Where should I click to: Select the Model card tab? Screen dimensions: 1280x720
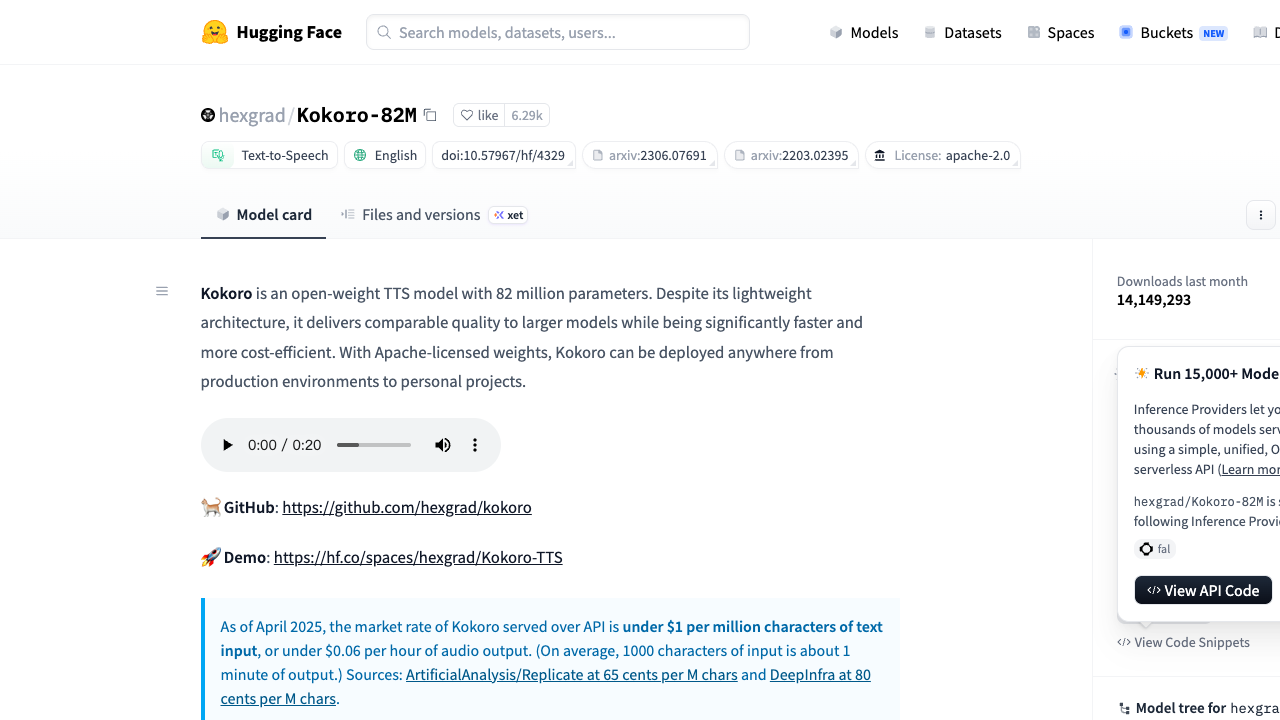(264, 214)
